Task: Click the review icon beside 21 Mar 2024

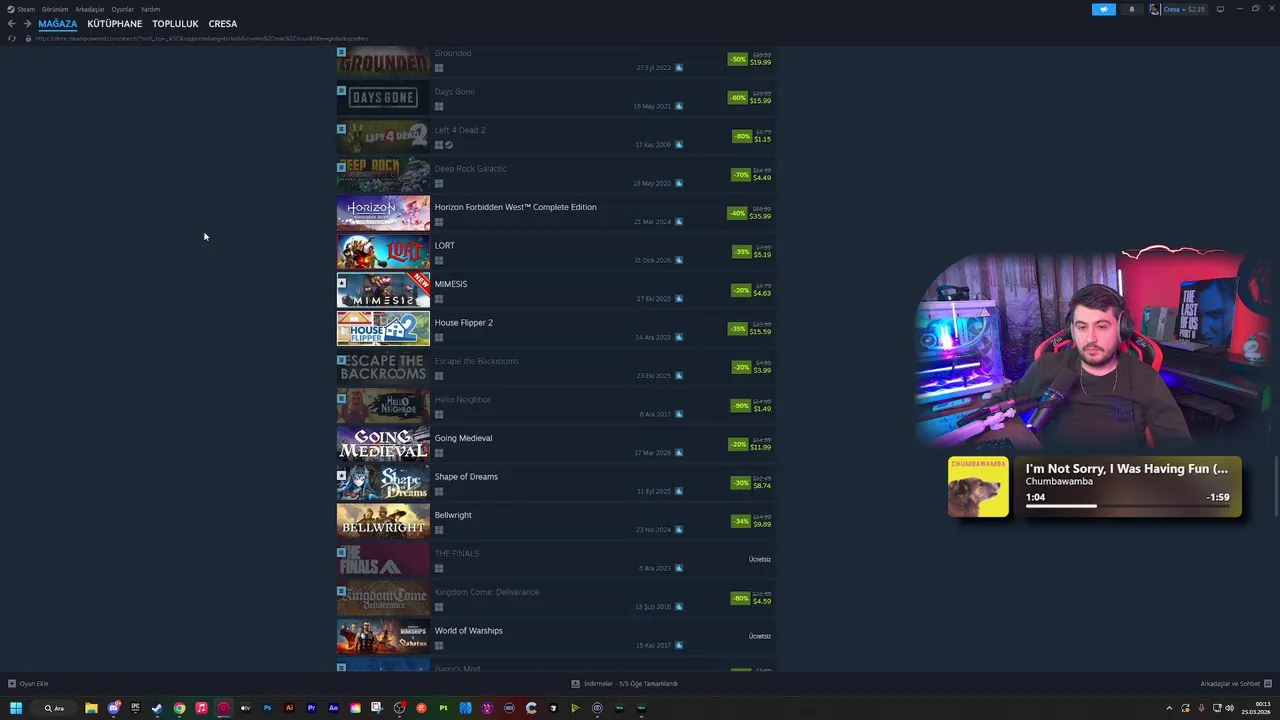Action: tap(679, 222)
